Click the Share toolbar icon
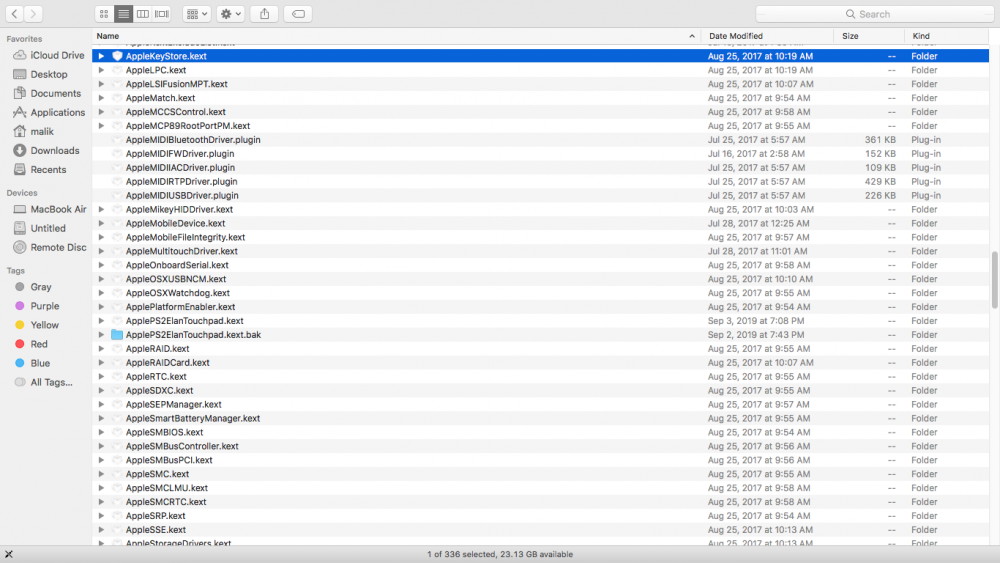Viewport: 1000px width, 563px height. click(264, 14)
